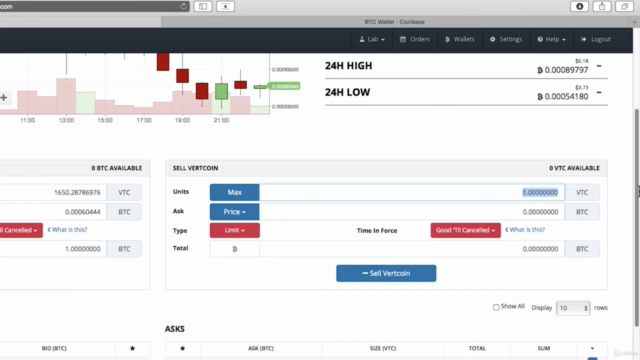Click the buy price field showing 0.00060444
The image size is (640, 360).
[x=53, y=212]
